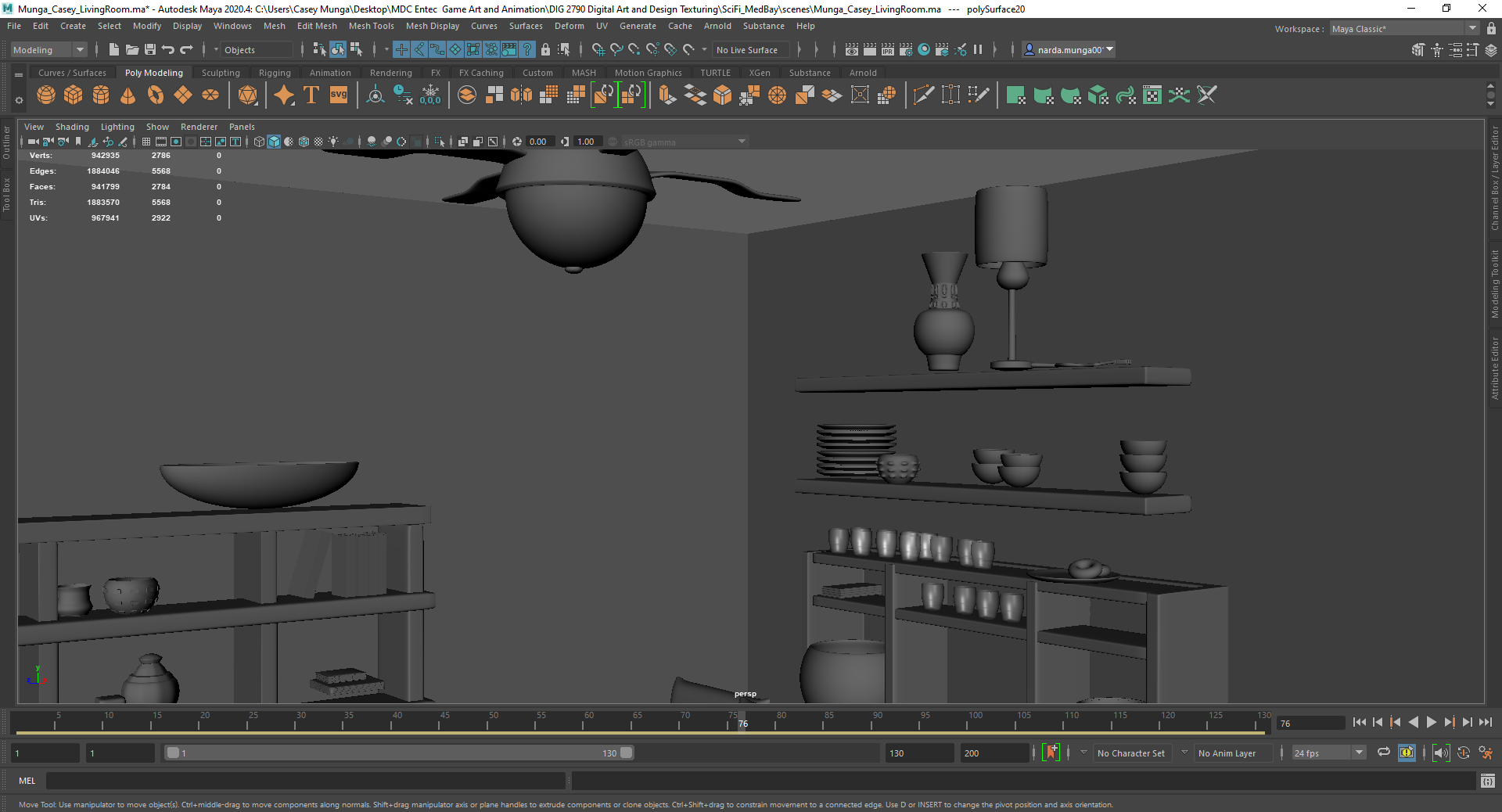Select the polygon cone primitive icon
This screenshot has height=812, width=1502.
[128, 95]
